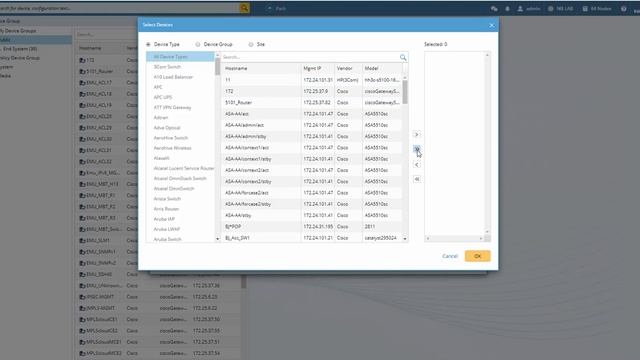
Task: Select device row 5101_Router
Action: (312, 102)
